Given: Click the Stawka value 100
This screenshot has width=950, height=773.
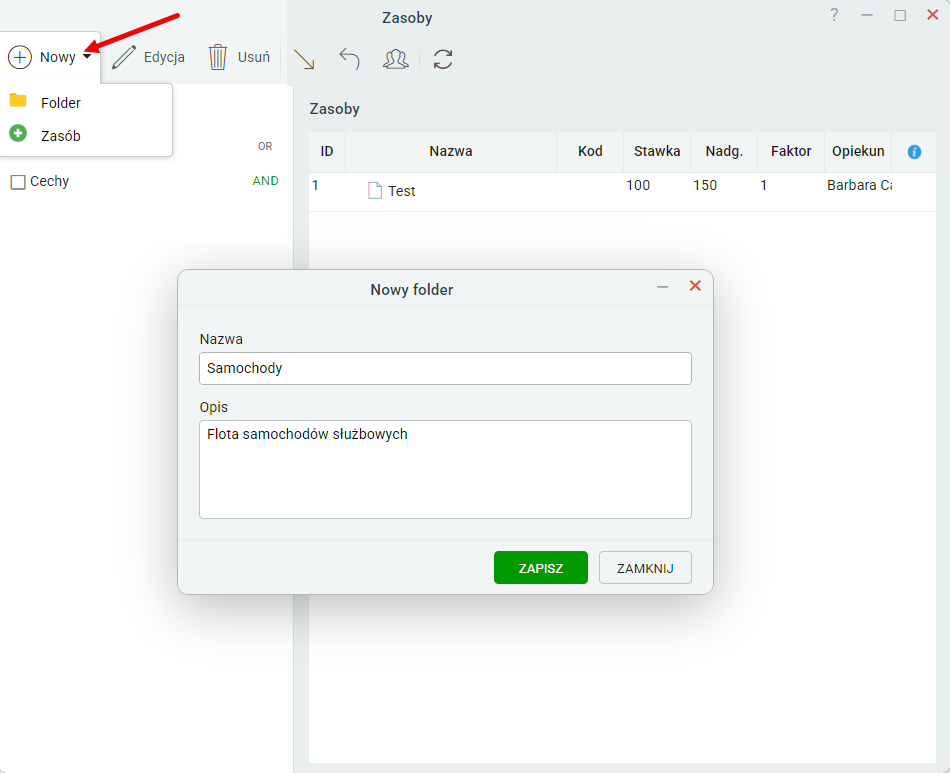Looking at the screenshot, I should [638, 185].
